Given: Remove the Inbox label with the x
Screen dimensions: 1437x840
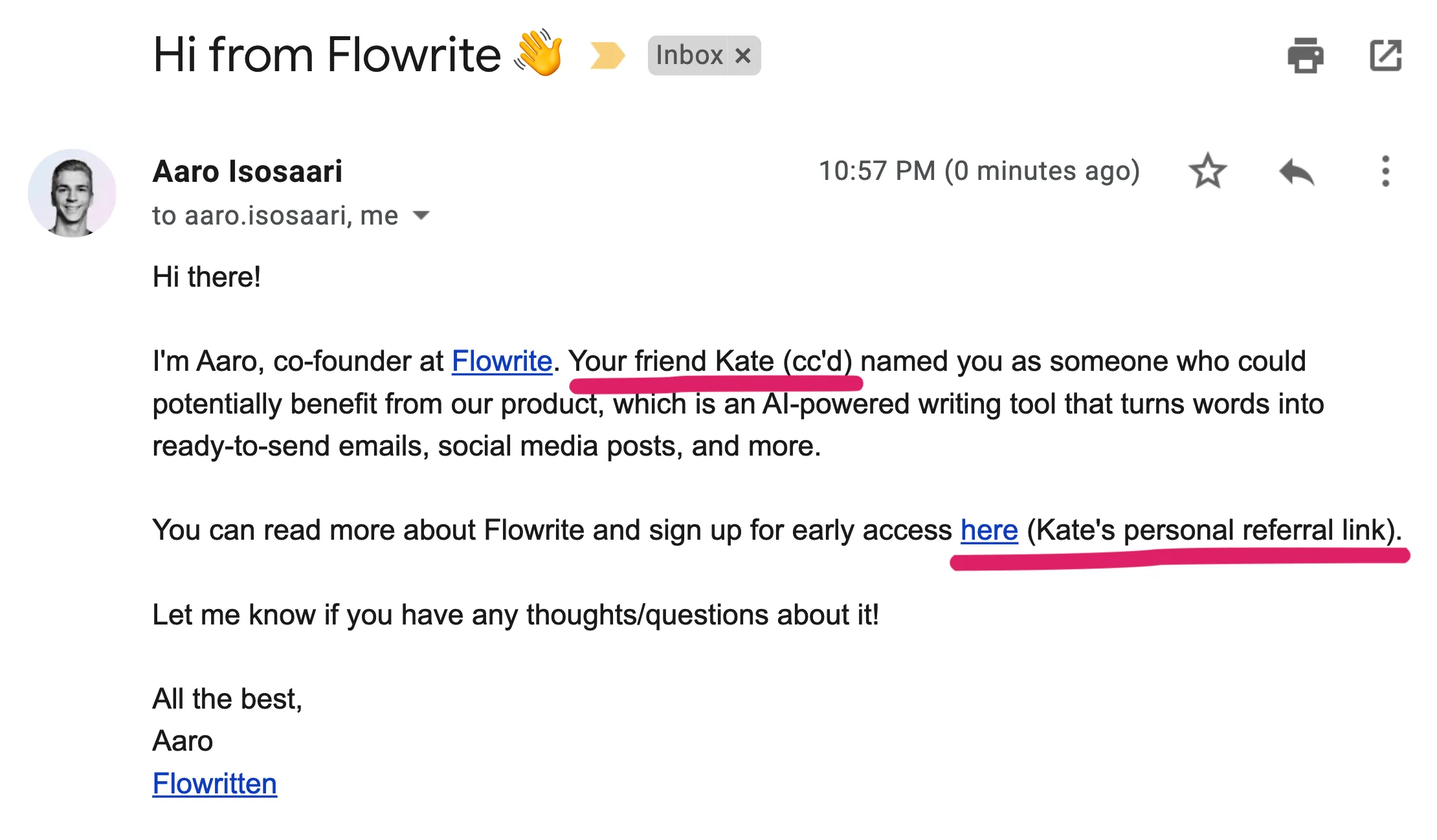Looking at the screenshot, I should coord(743,55).
